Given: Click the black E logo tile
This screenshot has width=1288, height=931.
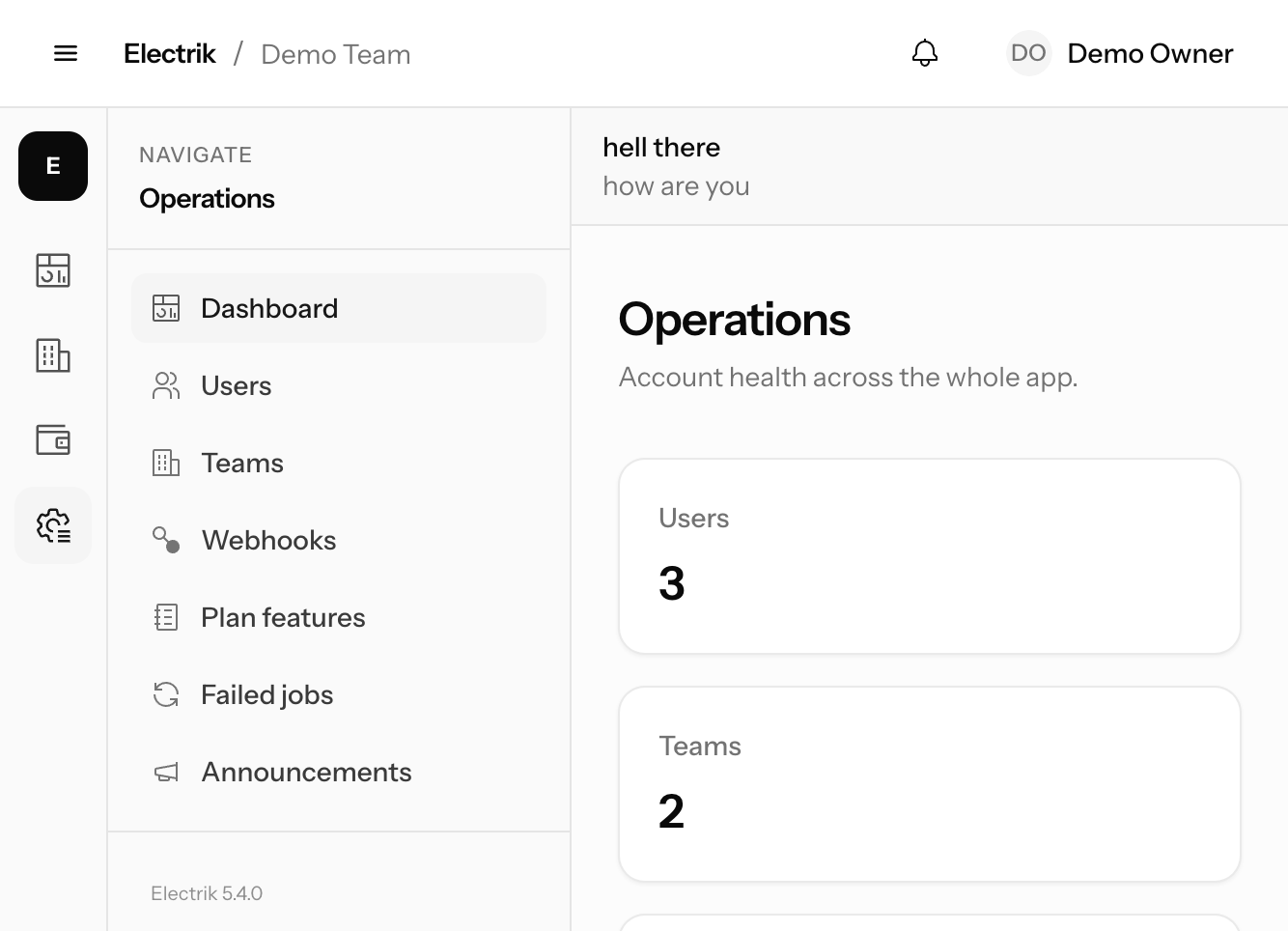Looking at the screenshot, I should pos(53,166).
